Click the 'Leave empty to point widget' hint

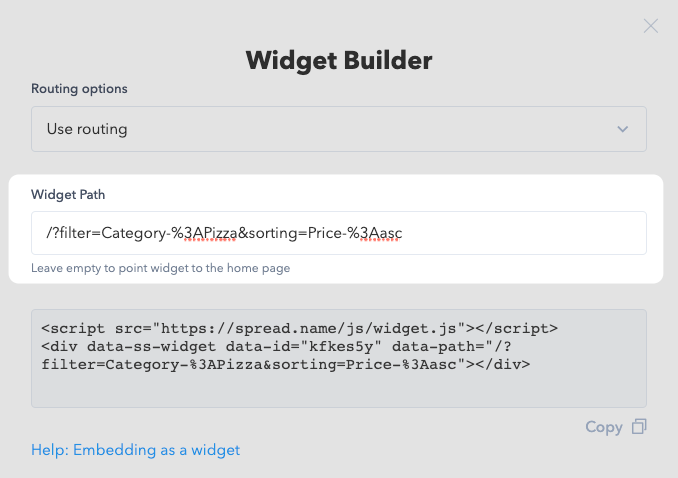pos(160,268)
